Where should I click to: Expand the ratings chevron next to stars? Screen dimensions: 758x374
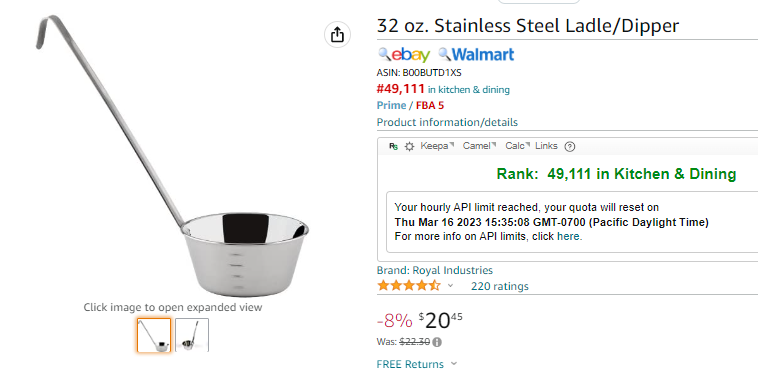coord(451,286)
